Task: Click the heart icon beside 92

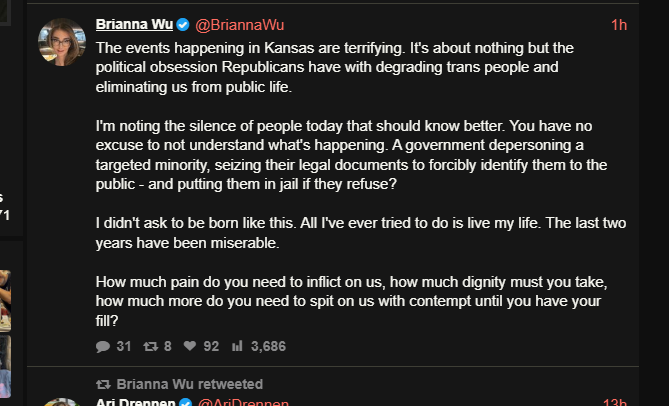Action: [x=190, y=346]
